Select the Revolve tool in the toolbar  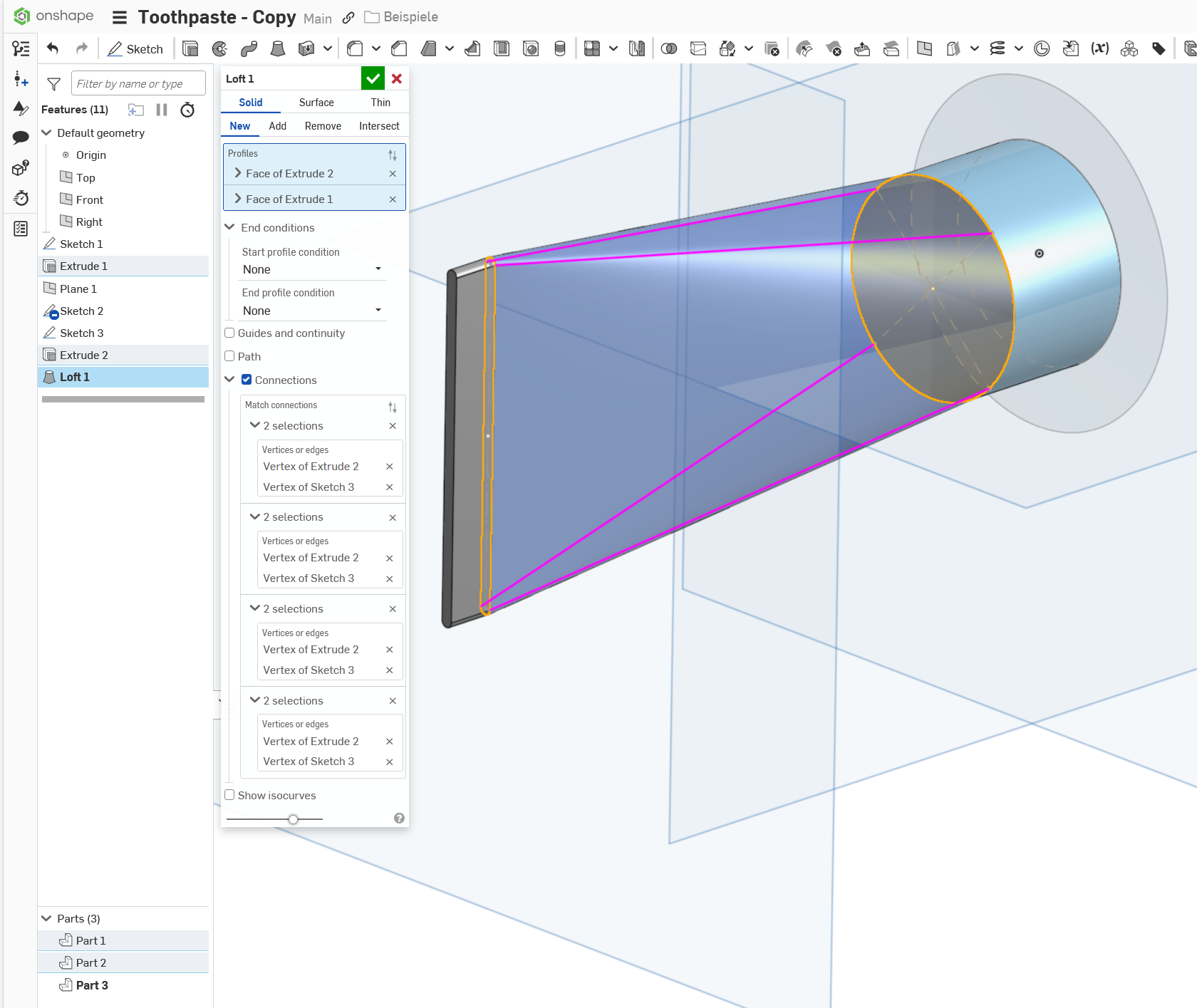[x=219, y=48]
